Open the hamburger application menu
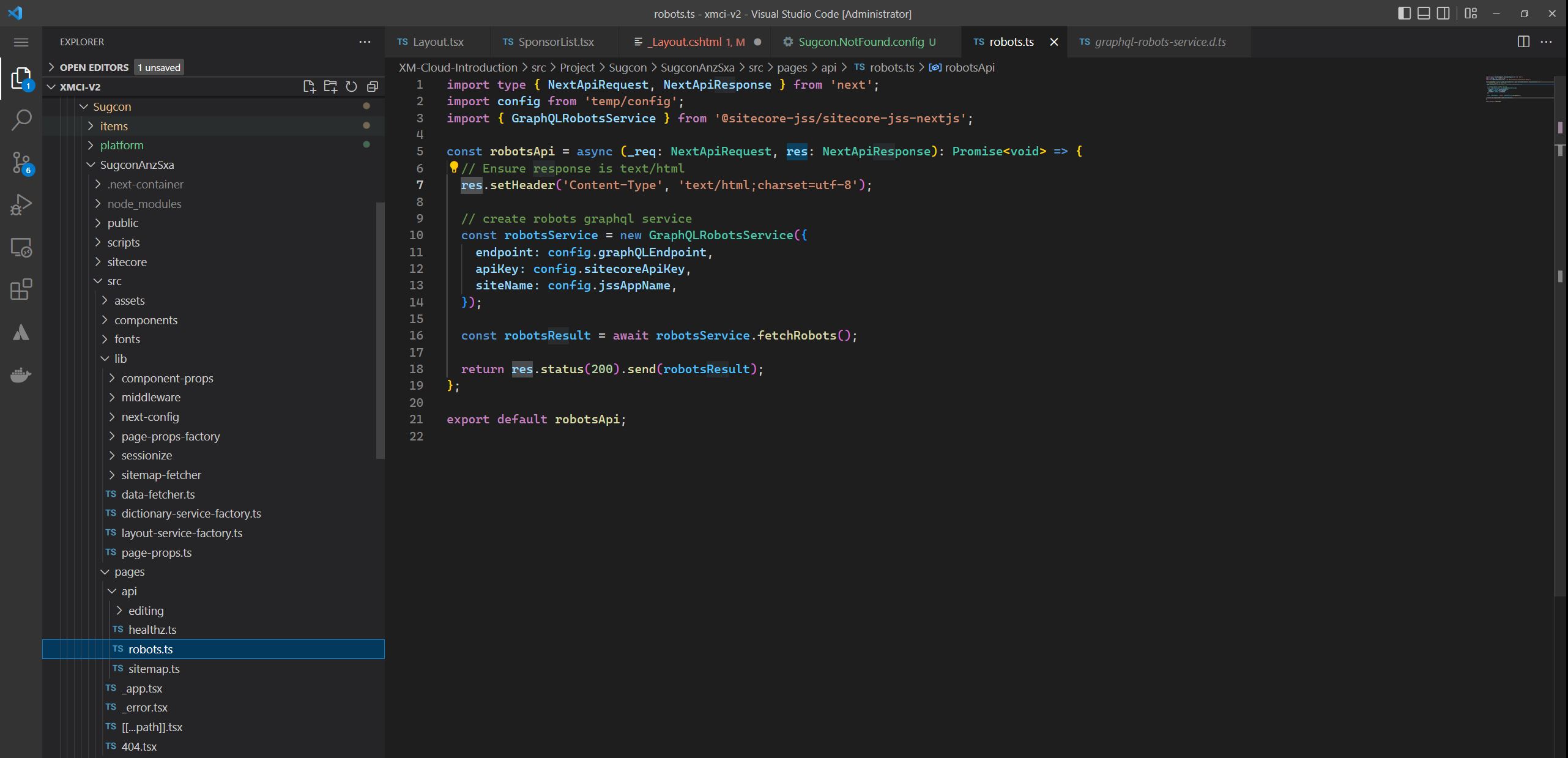 (21, 42)
